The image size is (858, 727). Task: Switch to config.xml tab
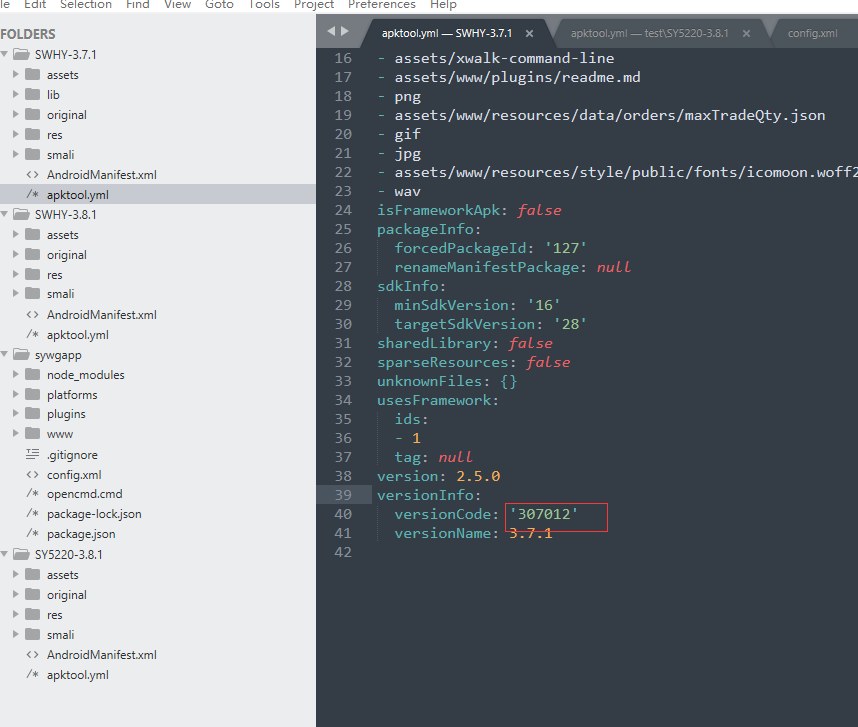point(813,33)
